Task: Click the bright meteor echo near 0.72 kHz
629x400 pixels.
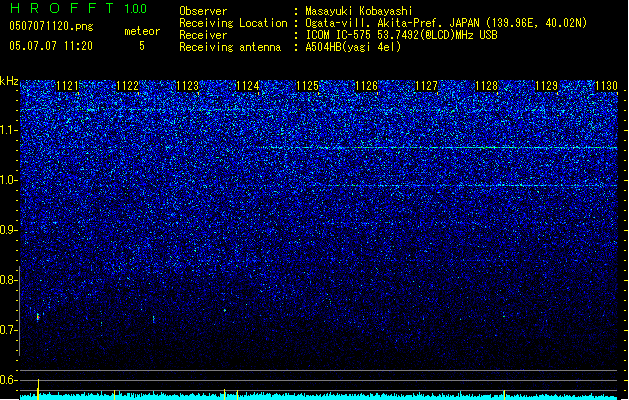Action: click(x=38, y=317)
